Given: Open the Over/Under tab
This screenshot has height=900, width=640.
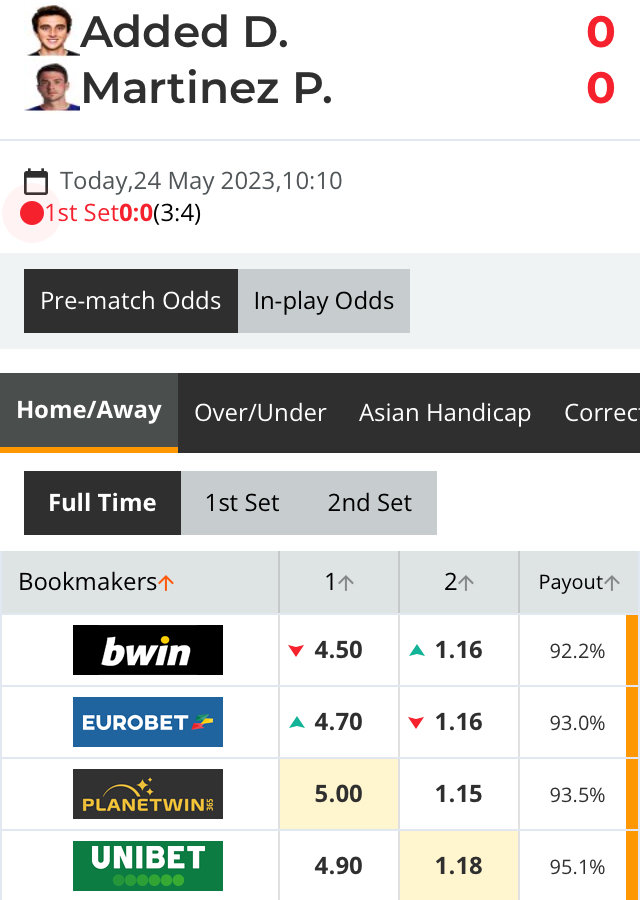Looking at the screenshot, I should [x=260, y=413].
